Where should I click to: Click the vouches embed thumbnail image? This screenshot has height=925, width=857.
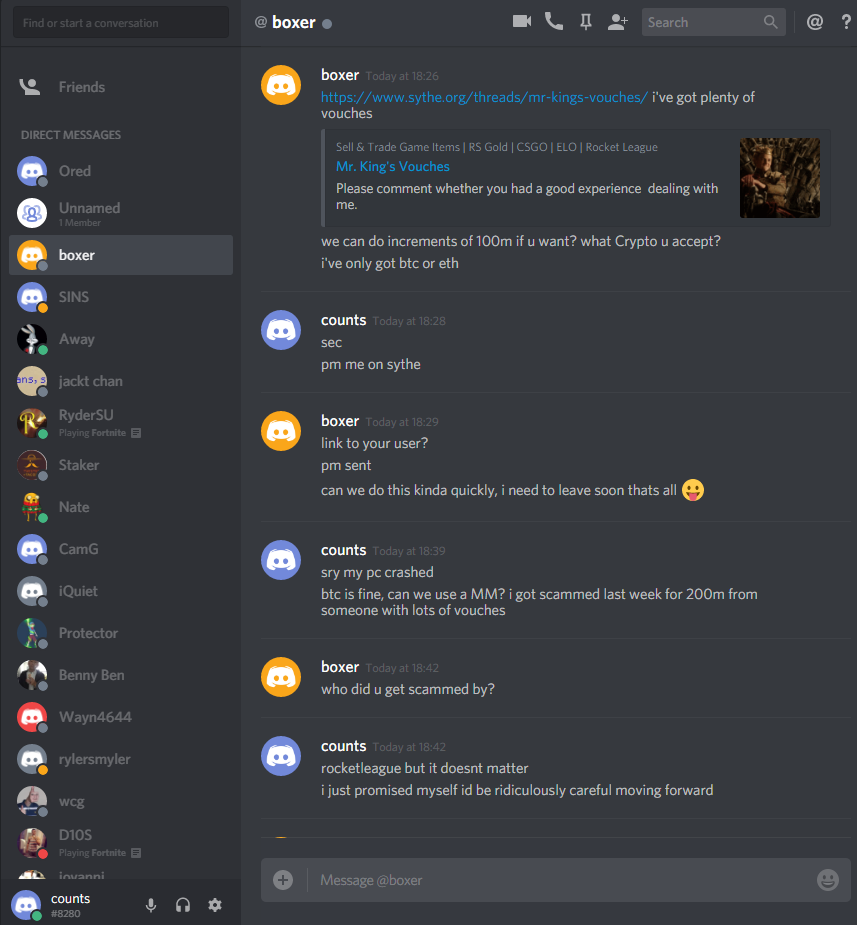point(780,178)
